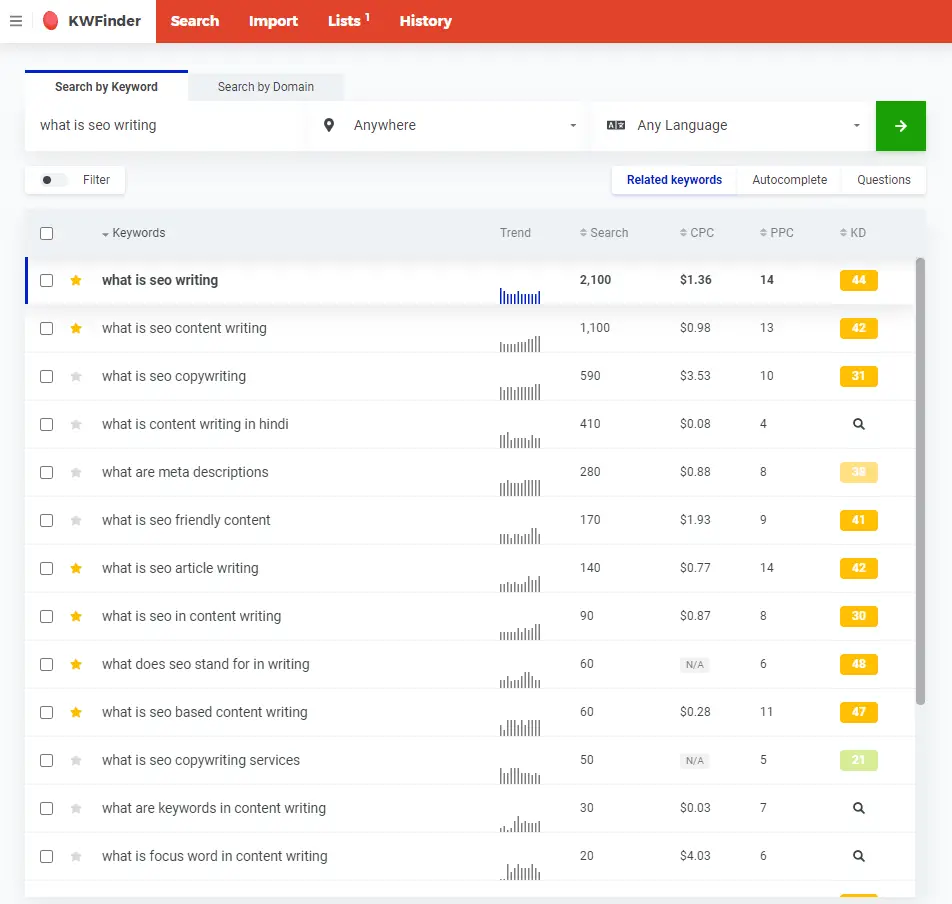Check the 'what is seo copywriting' checkbox
Screen dimensions: 952x904
tap(46, 376)
